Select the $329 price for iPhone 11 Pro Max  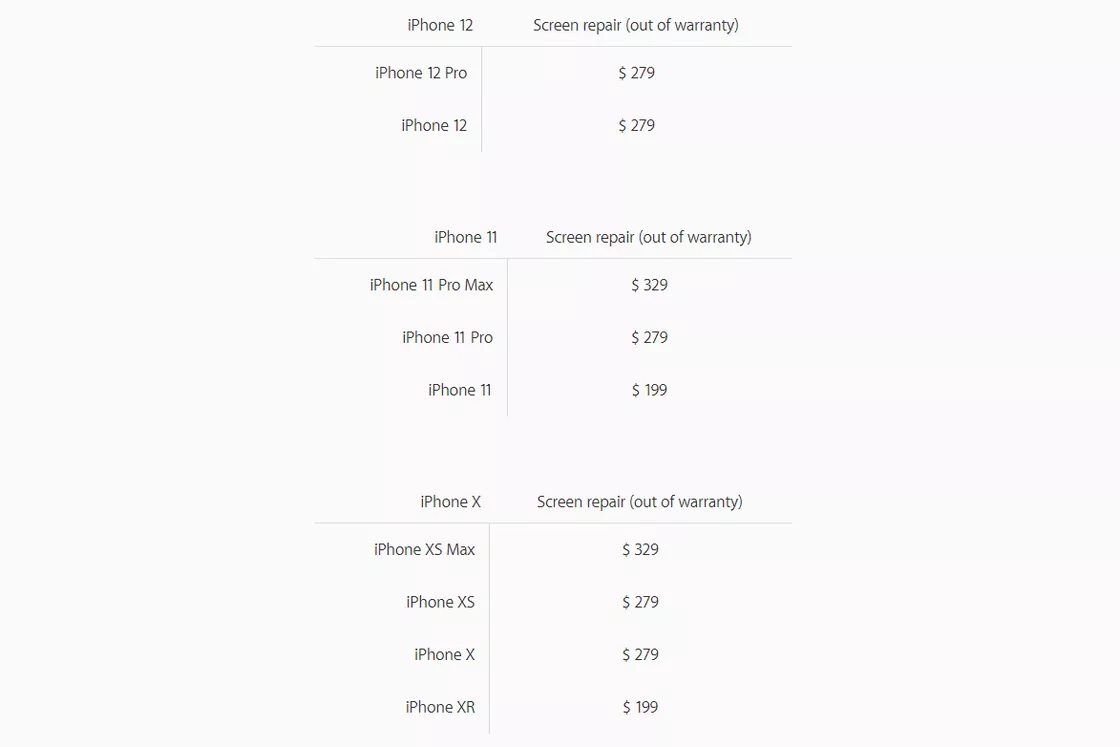point(649,285)
